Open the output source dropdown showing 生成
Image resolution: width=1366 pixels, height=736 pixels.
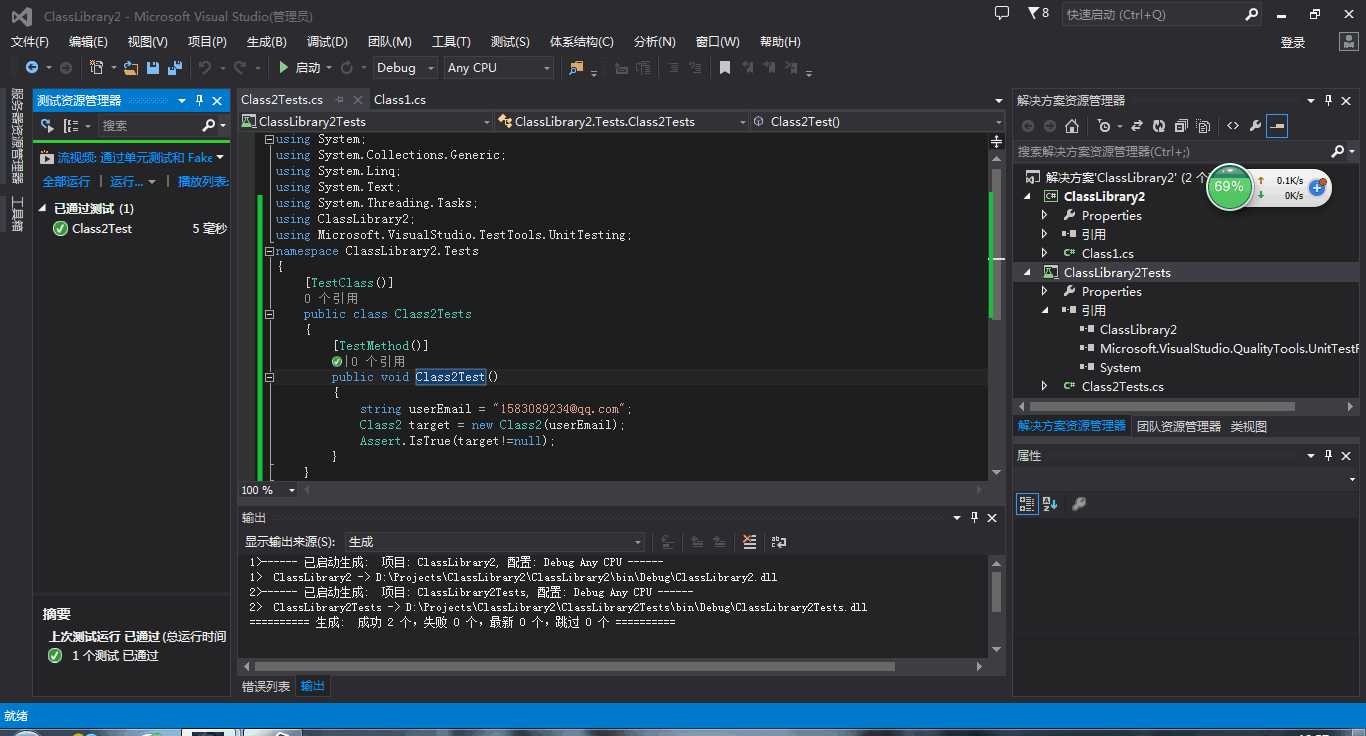pyautogui.click(x=495, y=542)
